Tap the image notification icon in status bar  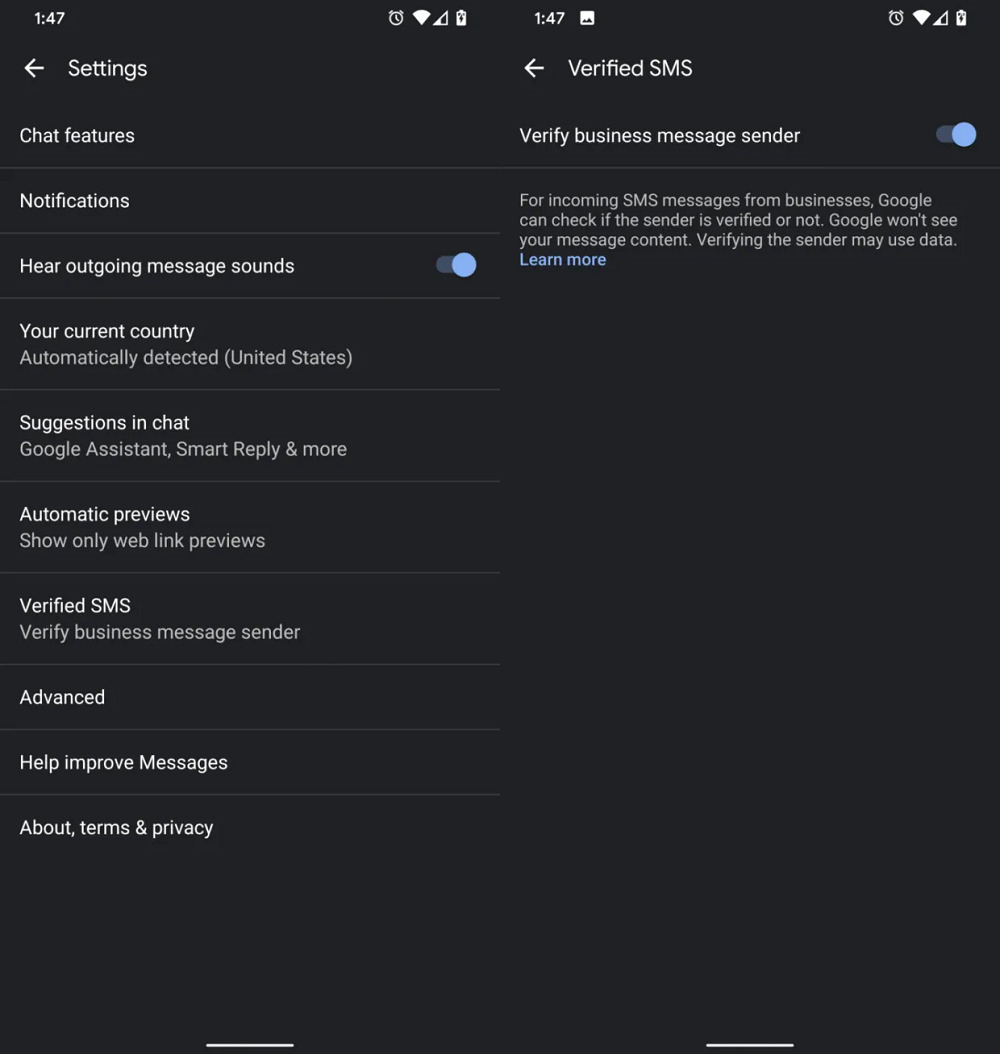pos(587,18)
